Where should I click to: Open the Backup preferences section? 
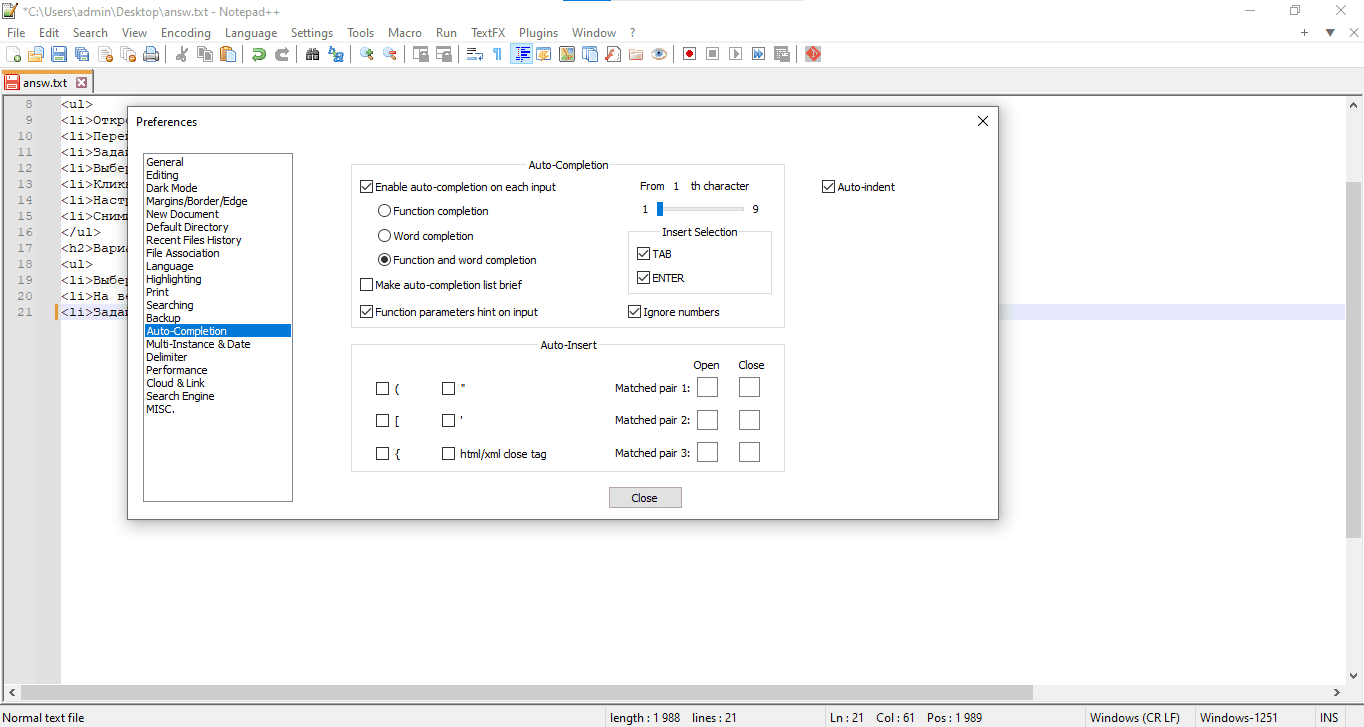(x=163, y=318)
